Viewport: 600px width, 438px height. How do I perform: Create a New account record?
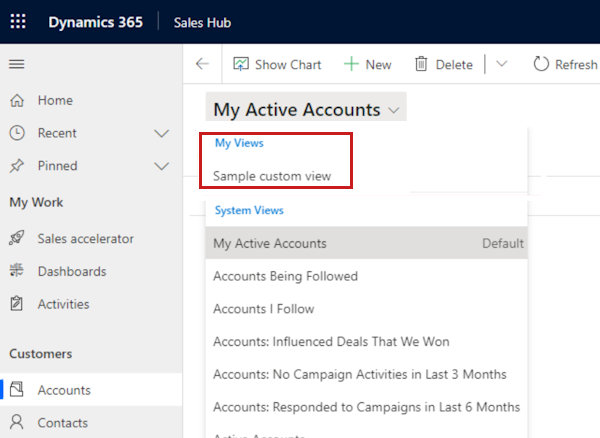click(367, 64)
